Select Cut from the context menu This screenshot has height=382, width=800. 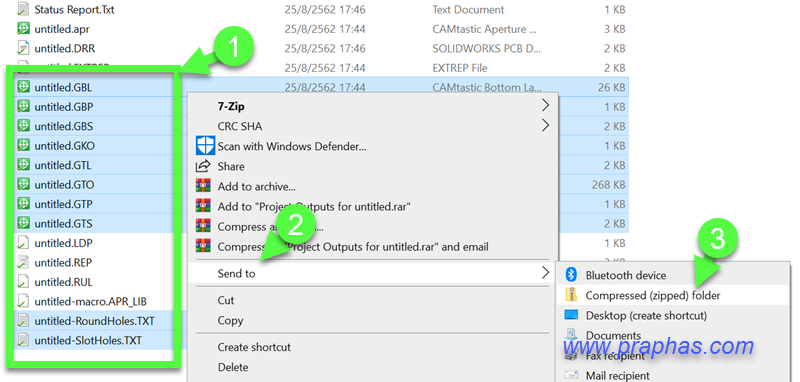373,300
